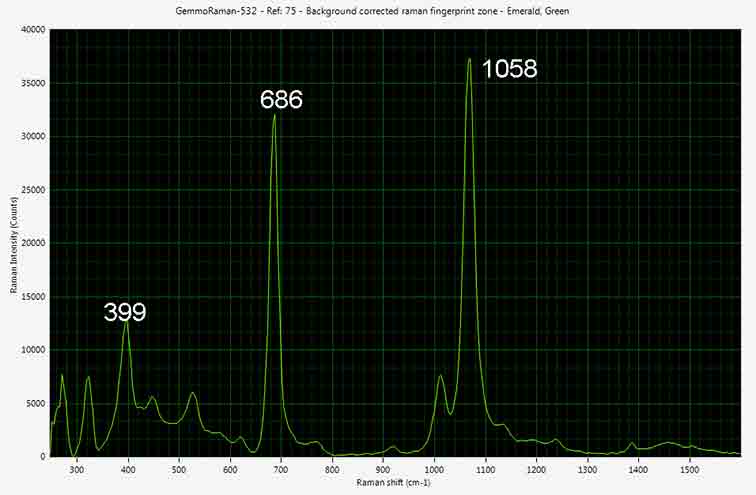The height and width of the screenshot is (495, 756).
Task: Click the small shoulder peak left of 1058
Action: [441, 376]
